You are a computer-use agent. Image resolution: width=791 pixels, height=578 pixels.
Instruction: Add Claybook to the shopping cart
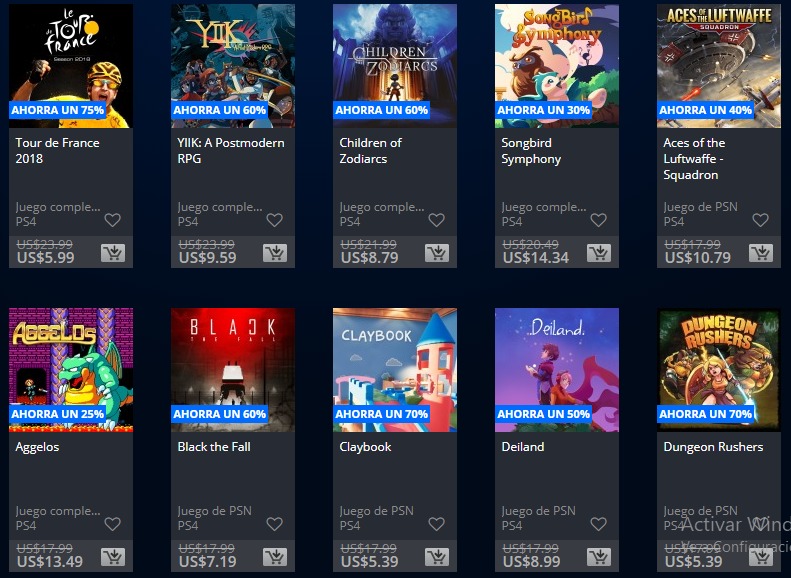point(437,557)
